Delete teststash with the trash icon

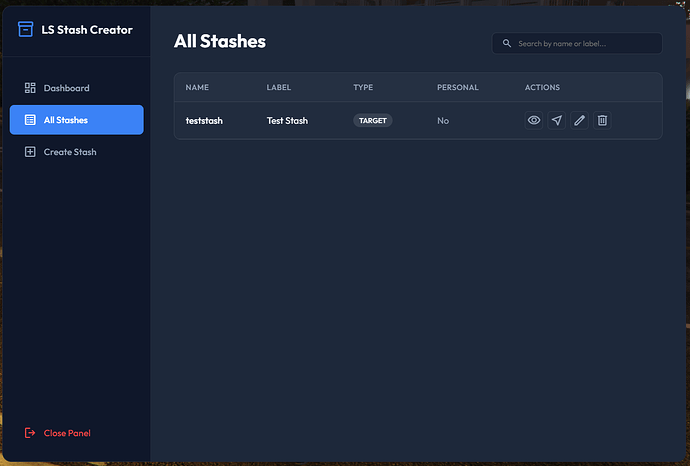click(x=602, y=120)
